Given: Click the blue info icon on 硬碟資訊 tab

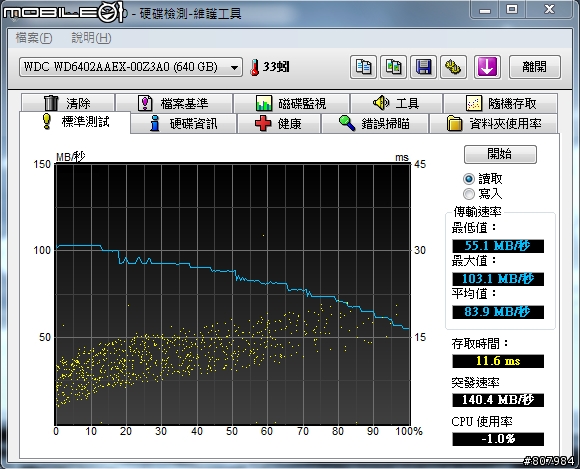Looking at the screenshot, I should [155, 123].
